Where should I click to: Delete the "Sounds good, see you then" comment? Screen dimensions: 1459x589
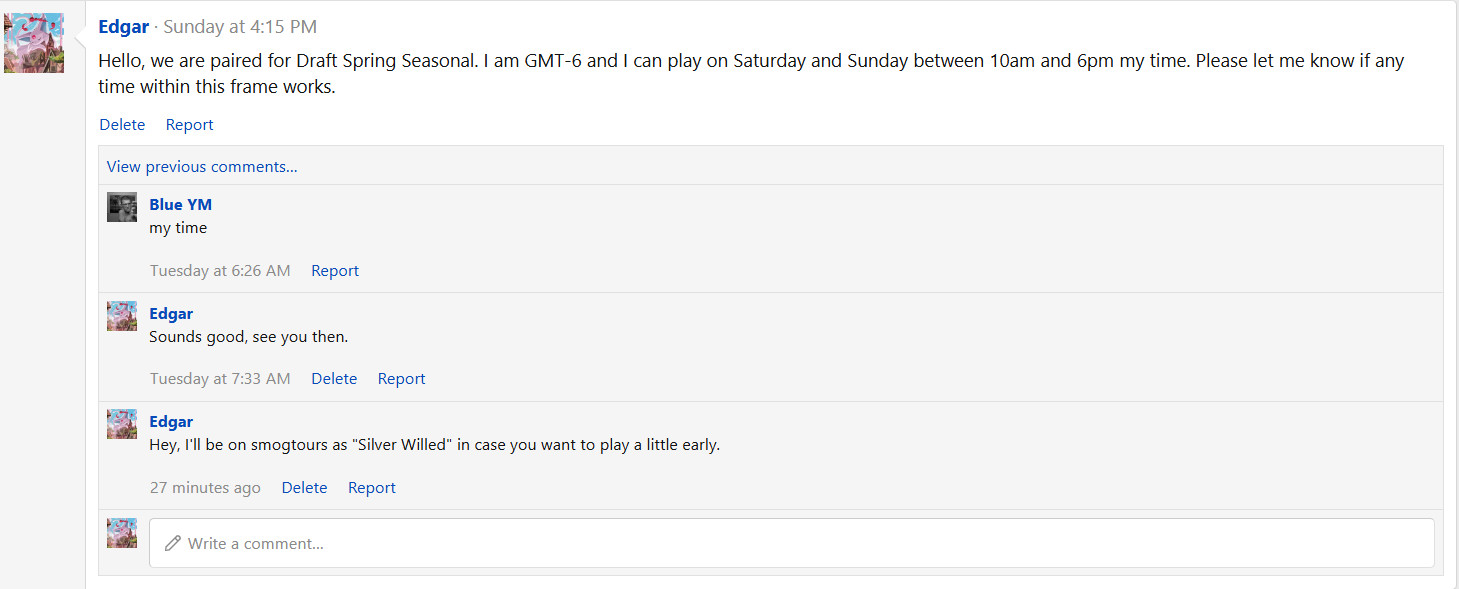point(334,379)
